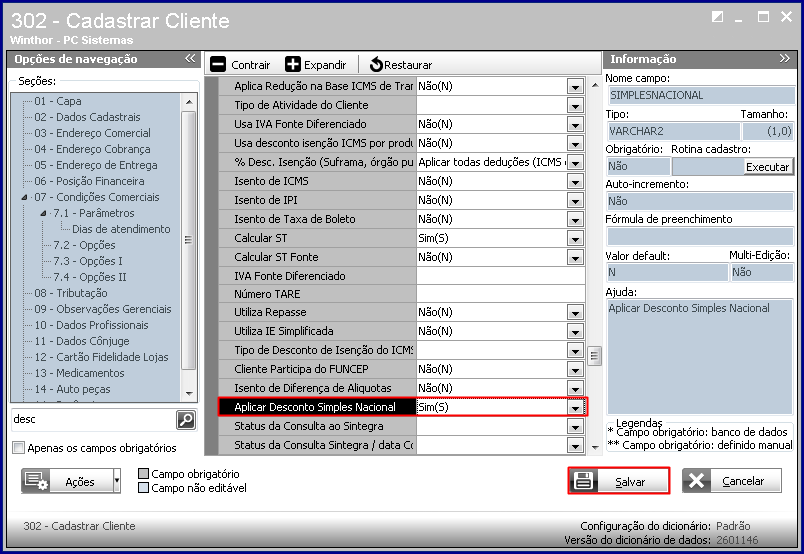Click the X icon on Cancelar
The image size is (804, 554).
coord(696,481)
